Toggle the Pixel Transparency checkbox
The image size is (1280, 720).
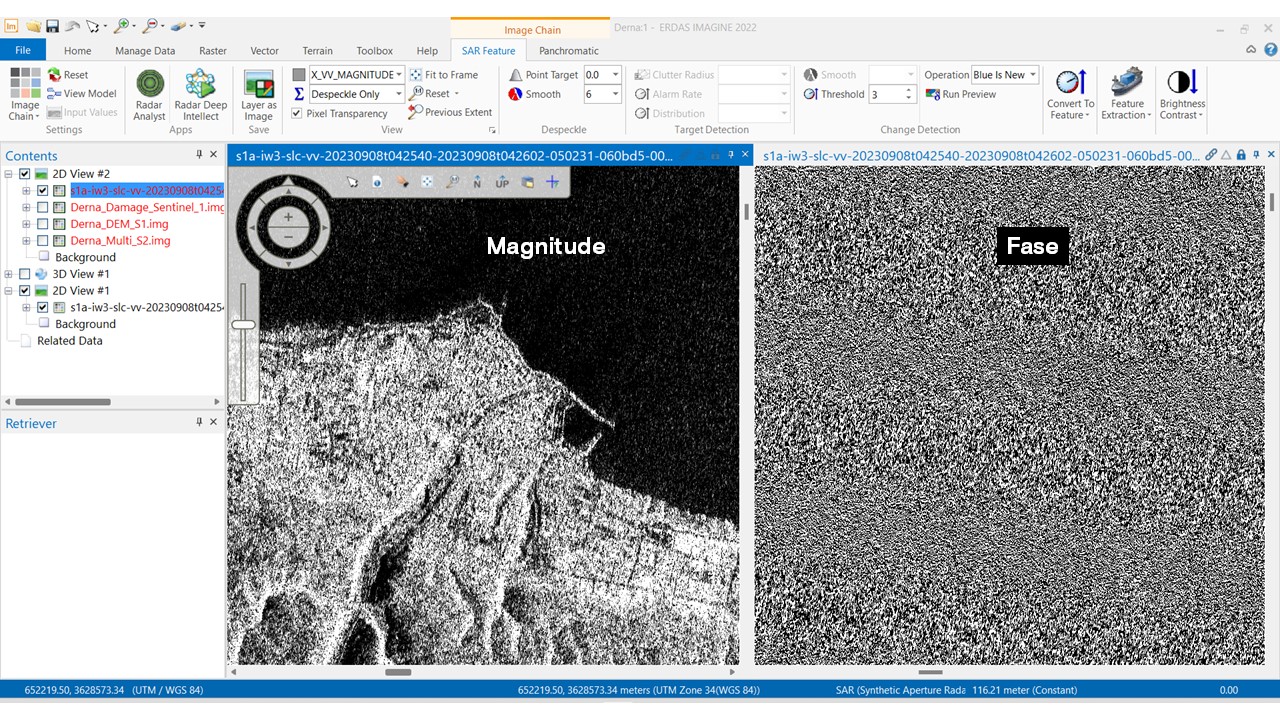point(297,114)
